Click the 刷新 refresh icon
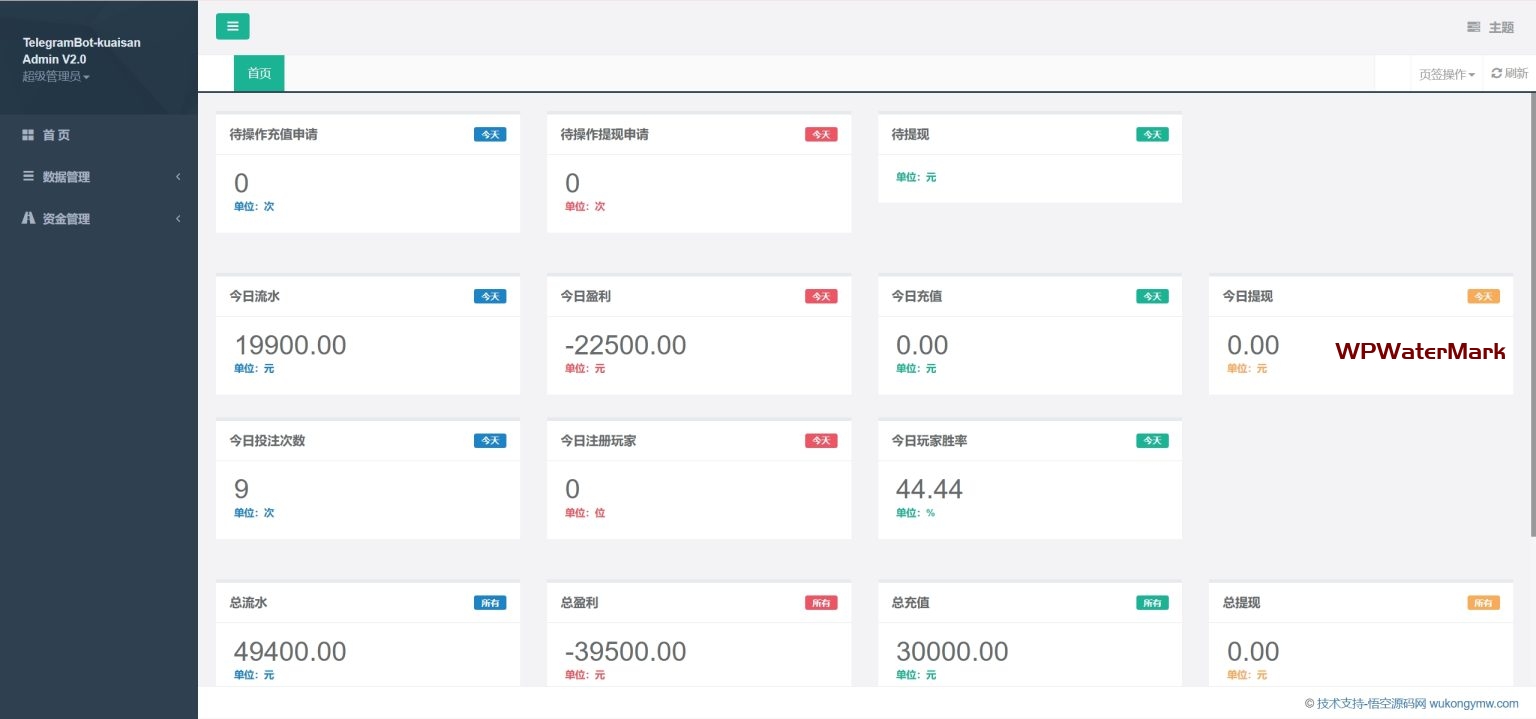1536x719 pixels. tap(1497, 73)
